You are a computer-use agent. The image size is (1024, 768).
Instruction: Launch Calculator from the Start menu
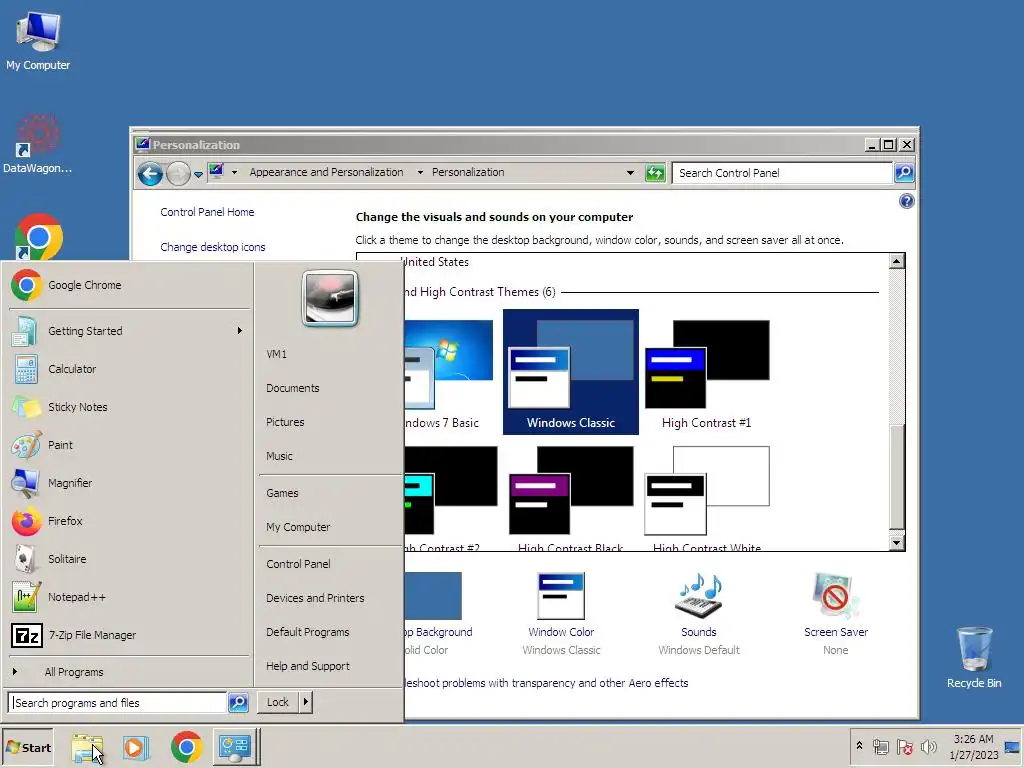click(x=129, y=369)
